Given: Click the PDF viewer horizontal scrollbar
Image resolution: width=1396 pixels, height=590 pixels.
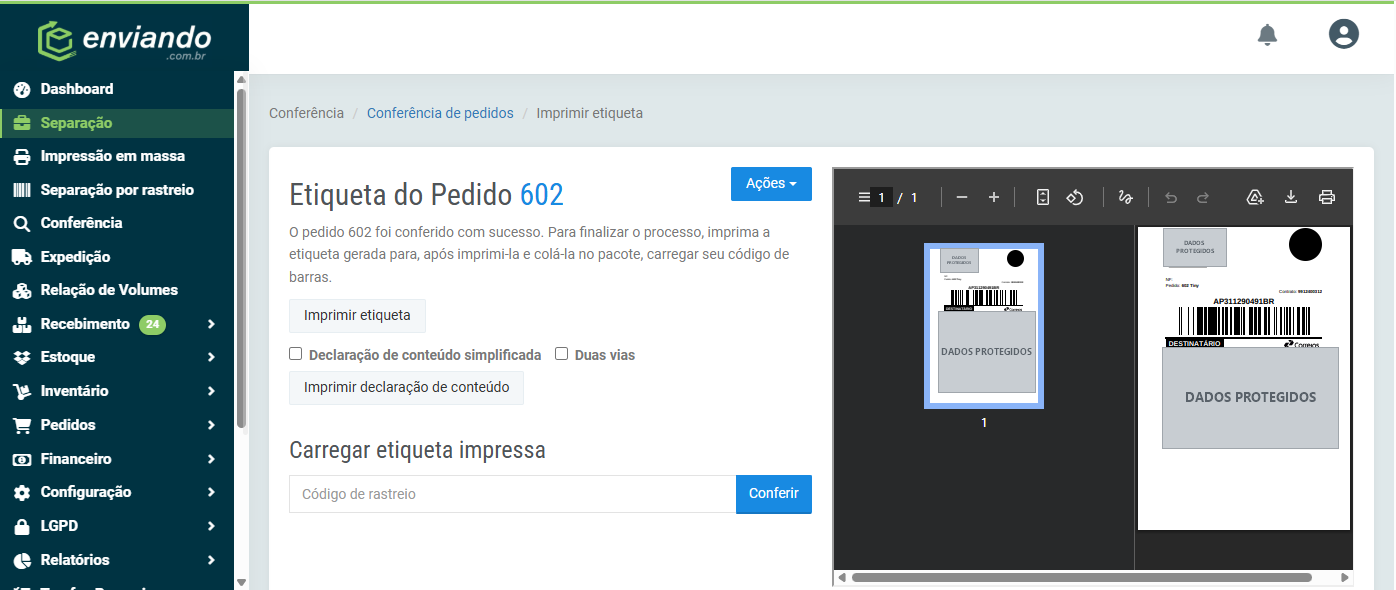Looking at the screenshot, I should tap(1081, 577).
